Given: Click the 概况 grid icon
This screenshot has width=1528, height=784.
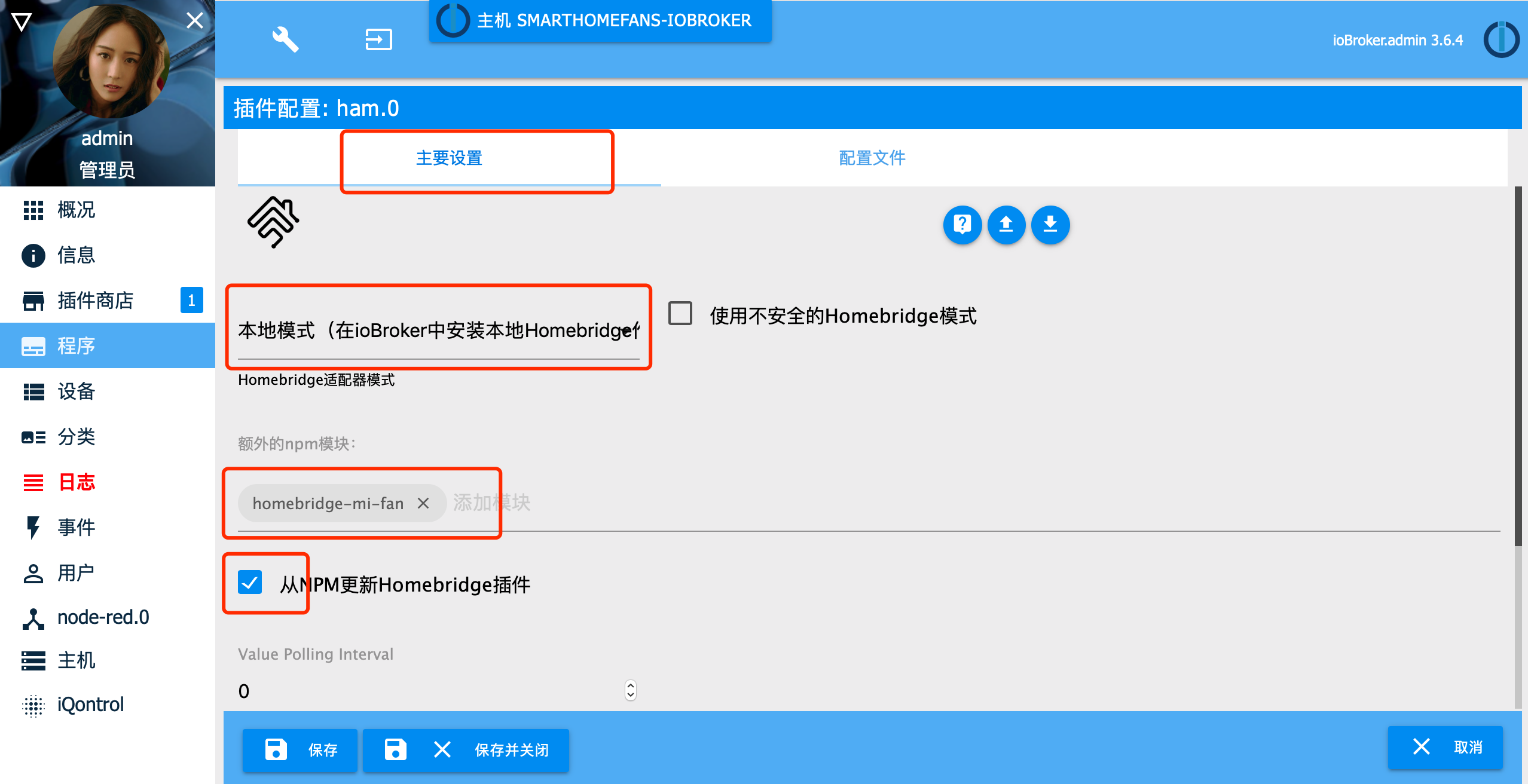Looking at the screenshot, I should (33, 210).
